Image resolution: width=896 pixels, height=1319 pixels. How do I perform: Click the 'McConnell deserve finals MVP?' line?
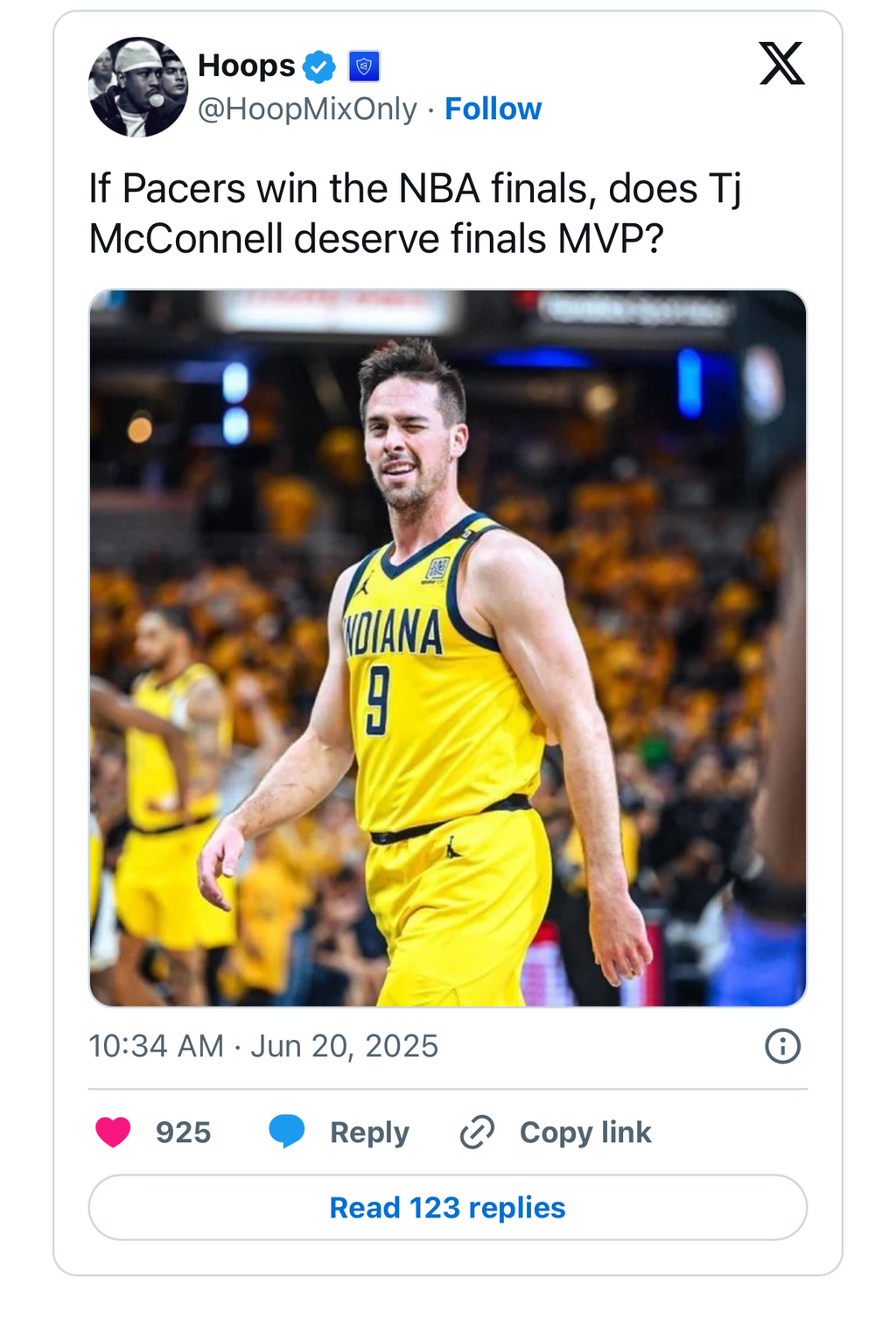click(x=376, y=239)
